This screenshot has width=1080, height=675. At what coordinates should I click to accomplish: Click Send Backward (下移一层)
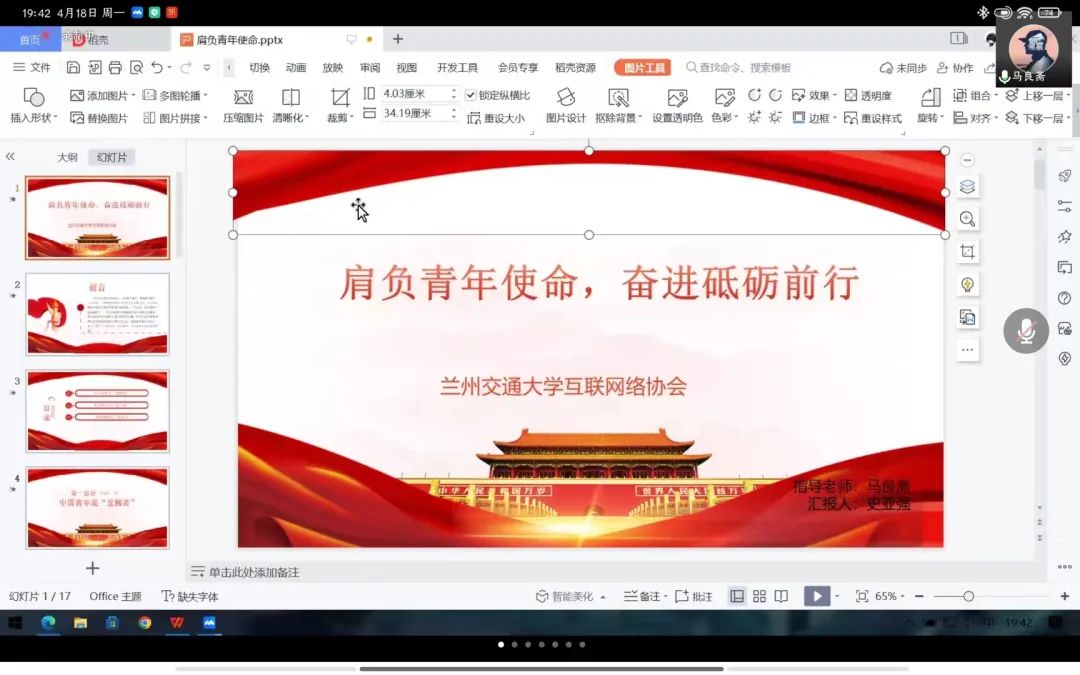click(1037, 118)
